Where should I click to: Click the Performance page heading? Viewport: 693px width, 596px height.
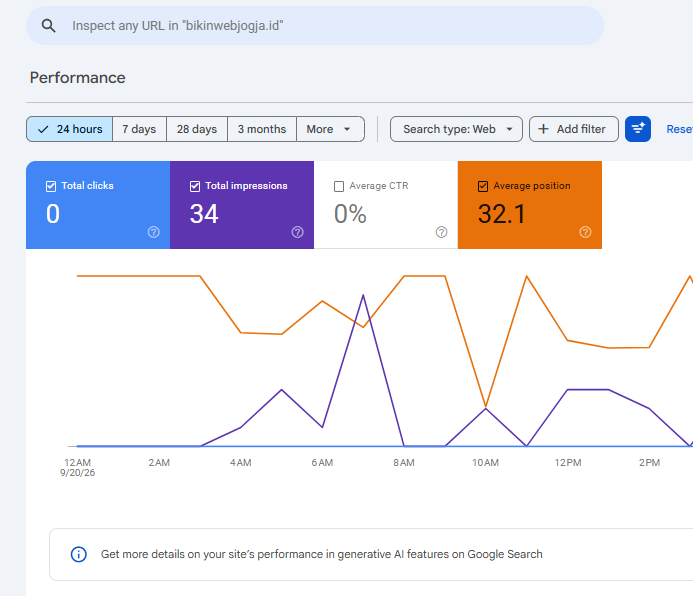click(x=77, y=78)
